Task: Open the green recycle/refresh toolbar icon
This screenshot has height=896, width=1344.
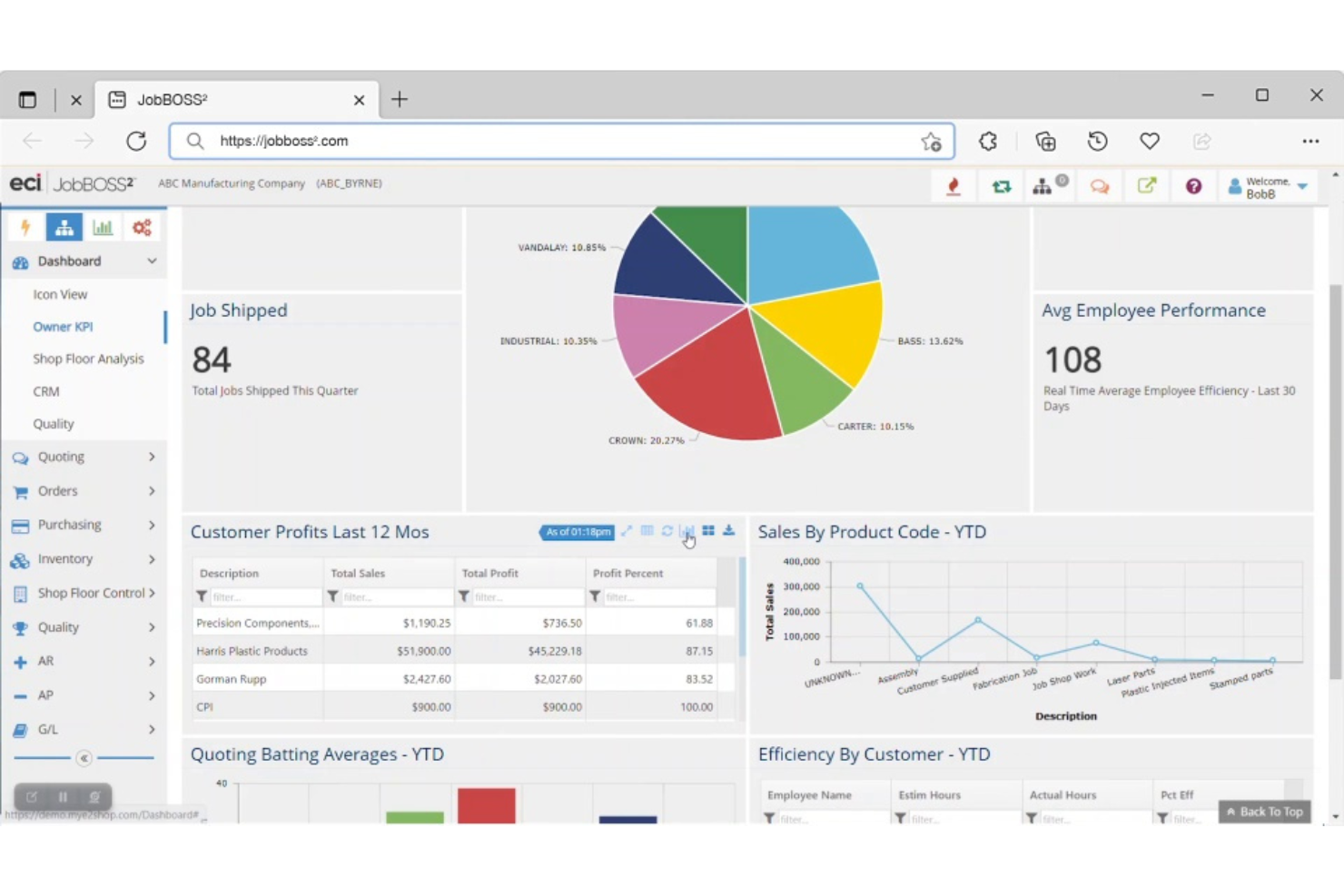Action: (x=1001, y=185)
